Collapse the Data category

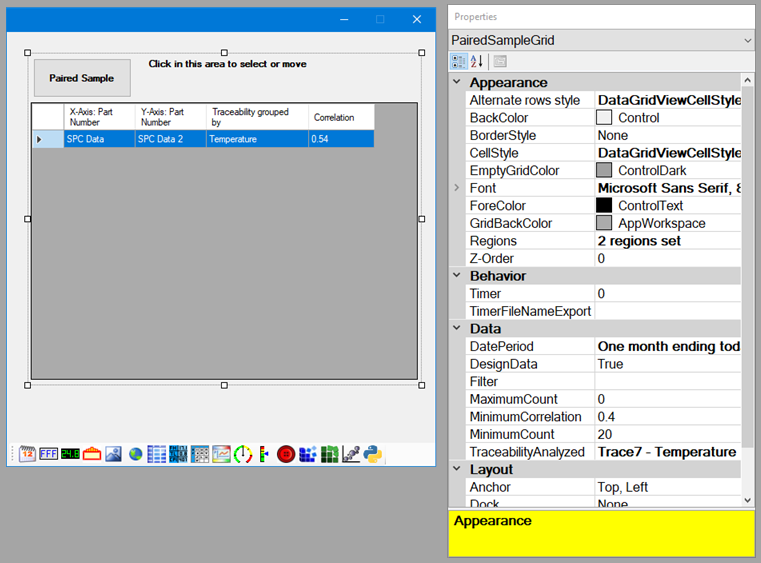[458, 329]
